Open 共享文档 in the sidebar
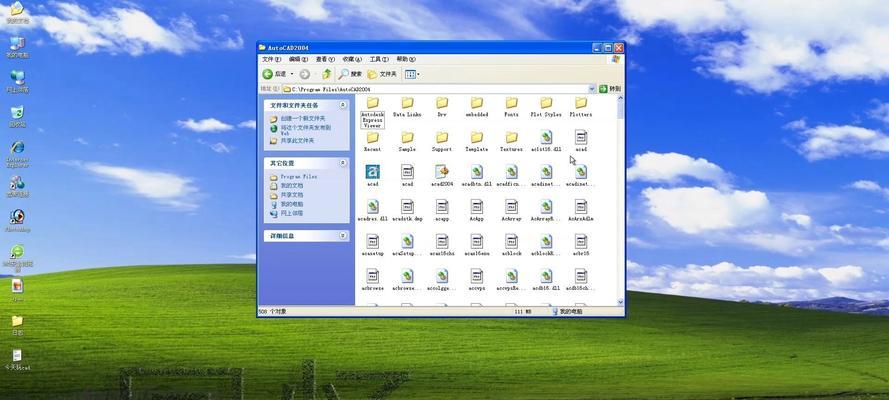The image size is (889, 400). (x=291, y=195)
